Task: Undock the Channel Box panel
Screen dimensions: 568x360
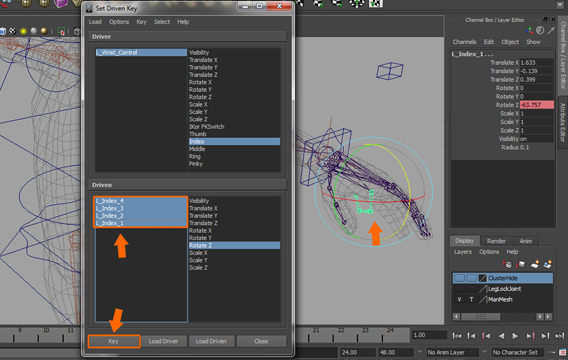Action: pos(545,20)
